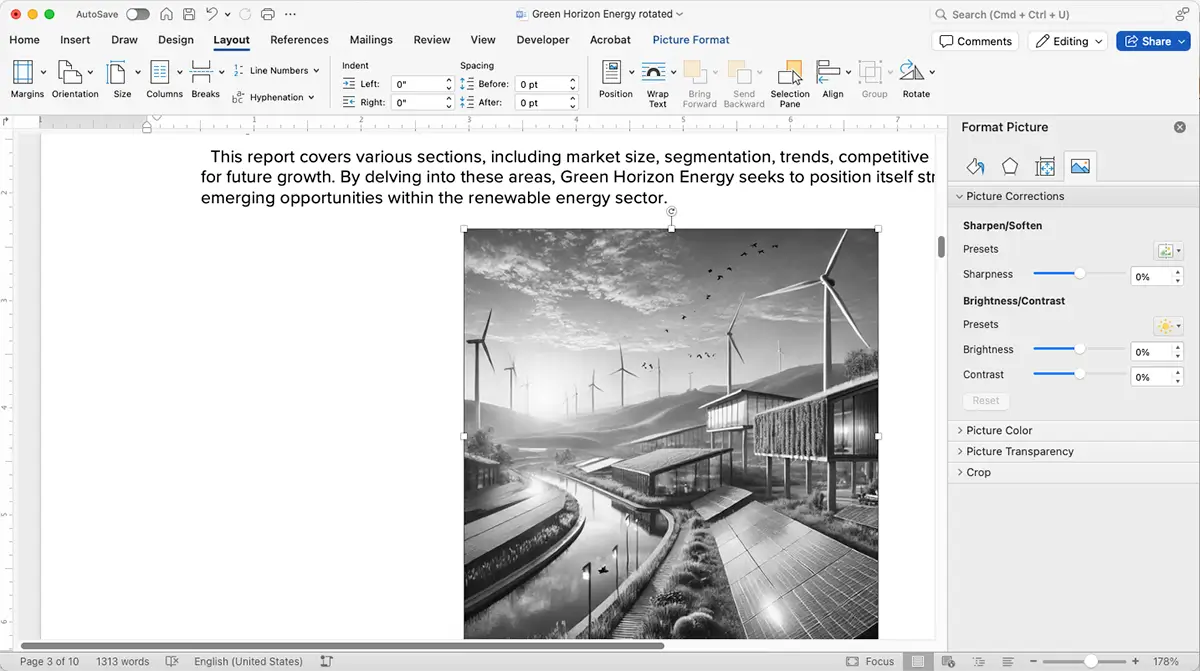Viewport: 1200px width, 671px height.
Task: Open the Line Numbers dropdown
Action: click(276, 70)
